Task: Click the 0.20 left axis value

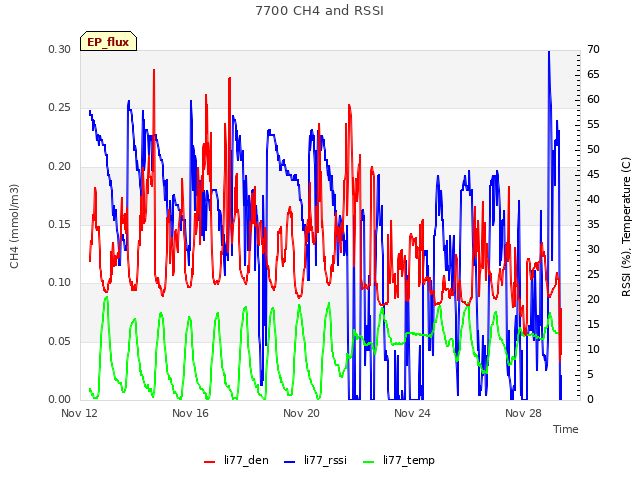Action: (60, 166)
